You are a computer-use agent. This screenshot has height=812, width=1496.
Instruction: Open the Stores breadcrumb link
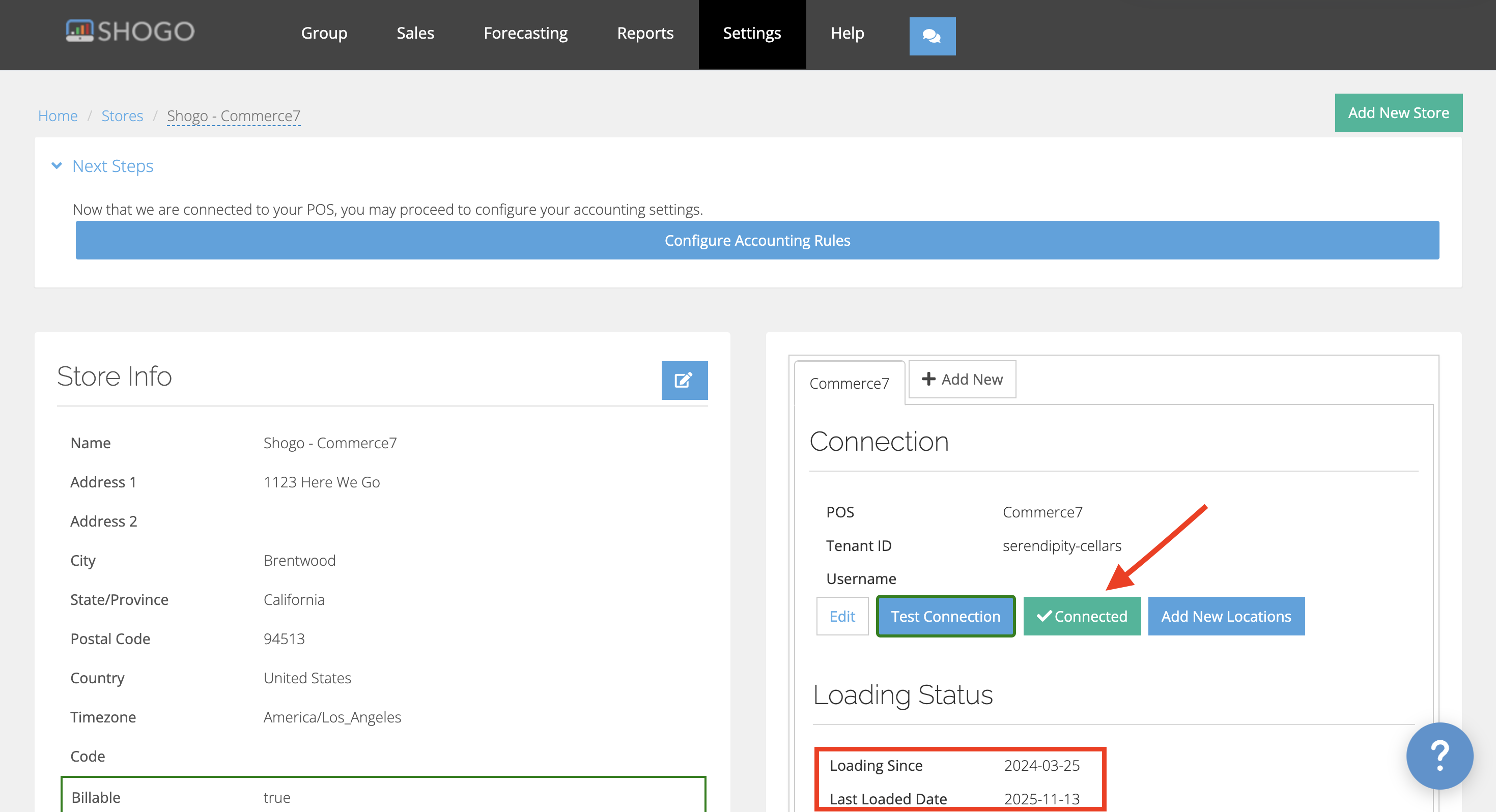tap(123, 115)
